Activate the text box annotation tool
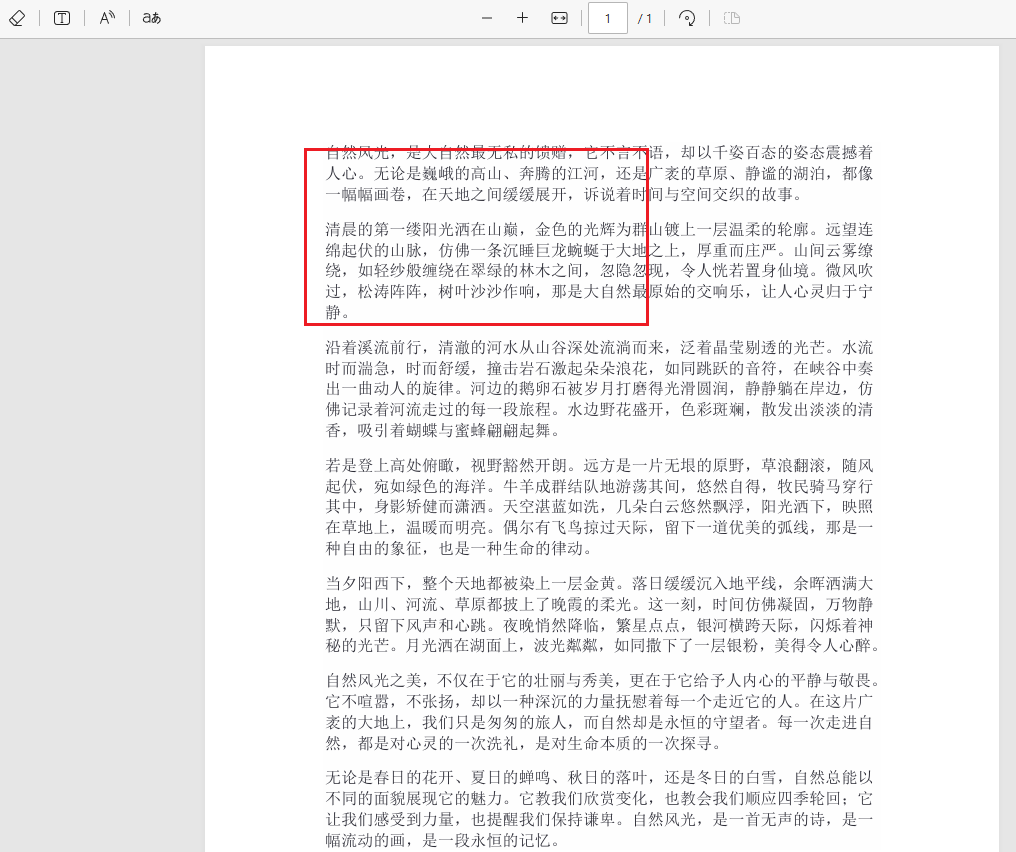Screen dimensions: 1016x852 [x=61, y=17]
